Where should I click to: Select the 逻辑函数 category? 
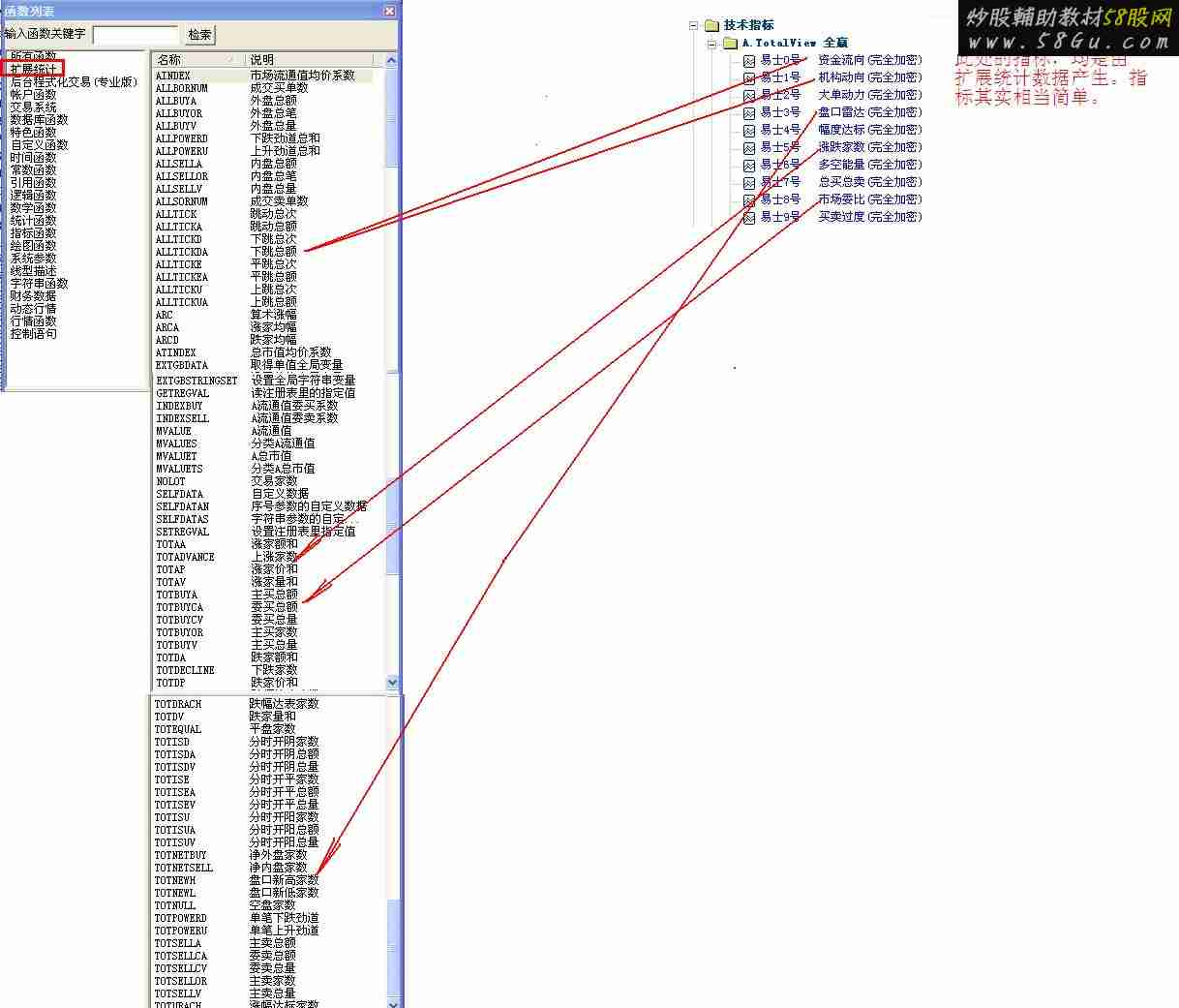coord(33,195)
